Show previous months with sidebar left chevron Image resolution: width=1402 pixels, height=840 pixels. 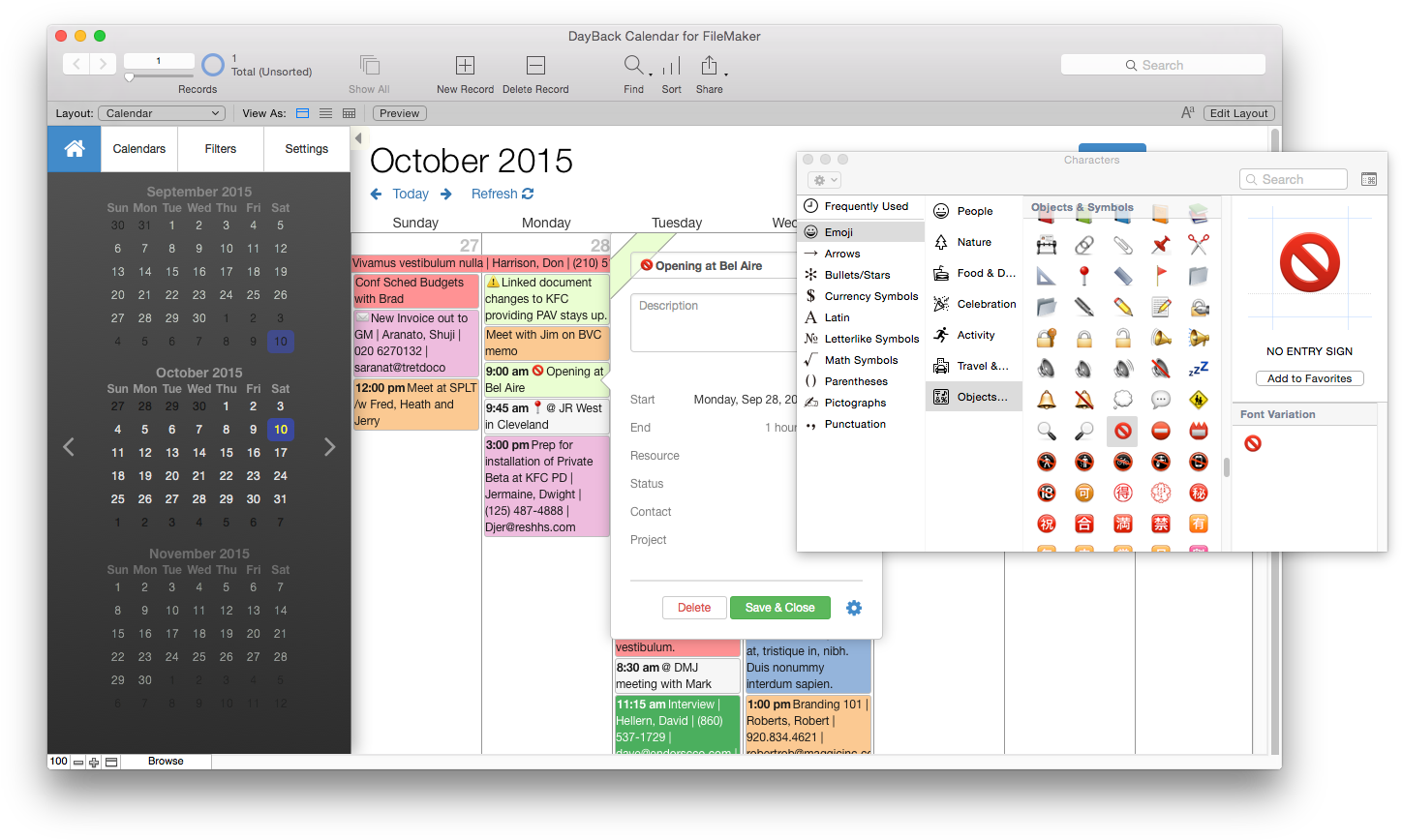[69, 446]
